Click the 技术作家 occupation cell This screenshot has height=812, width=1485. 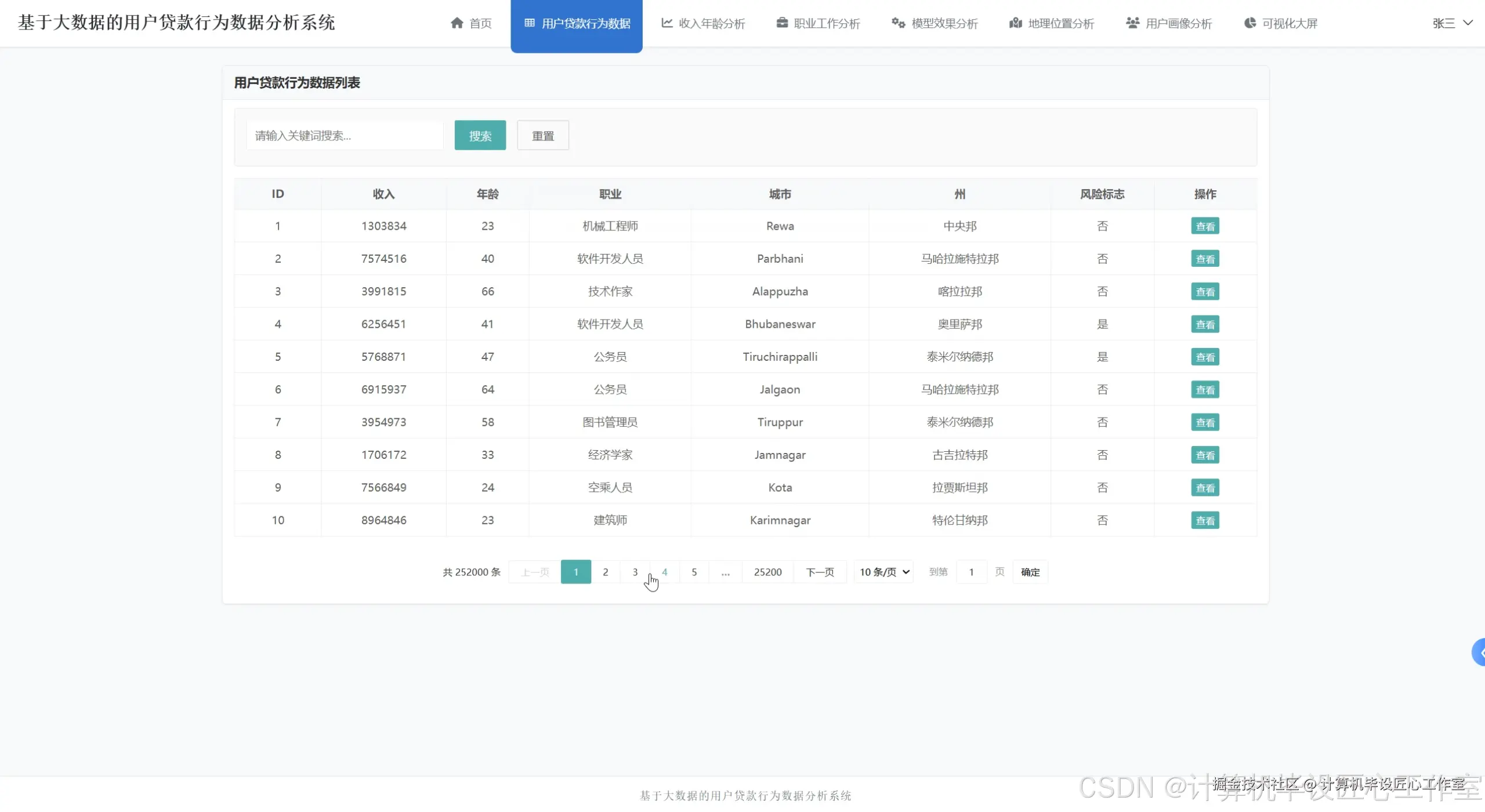(x=610, y=292)
